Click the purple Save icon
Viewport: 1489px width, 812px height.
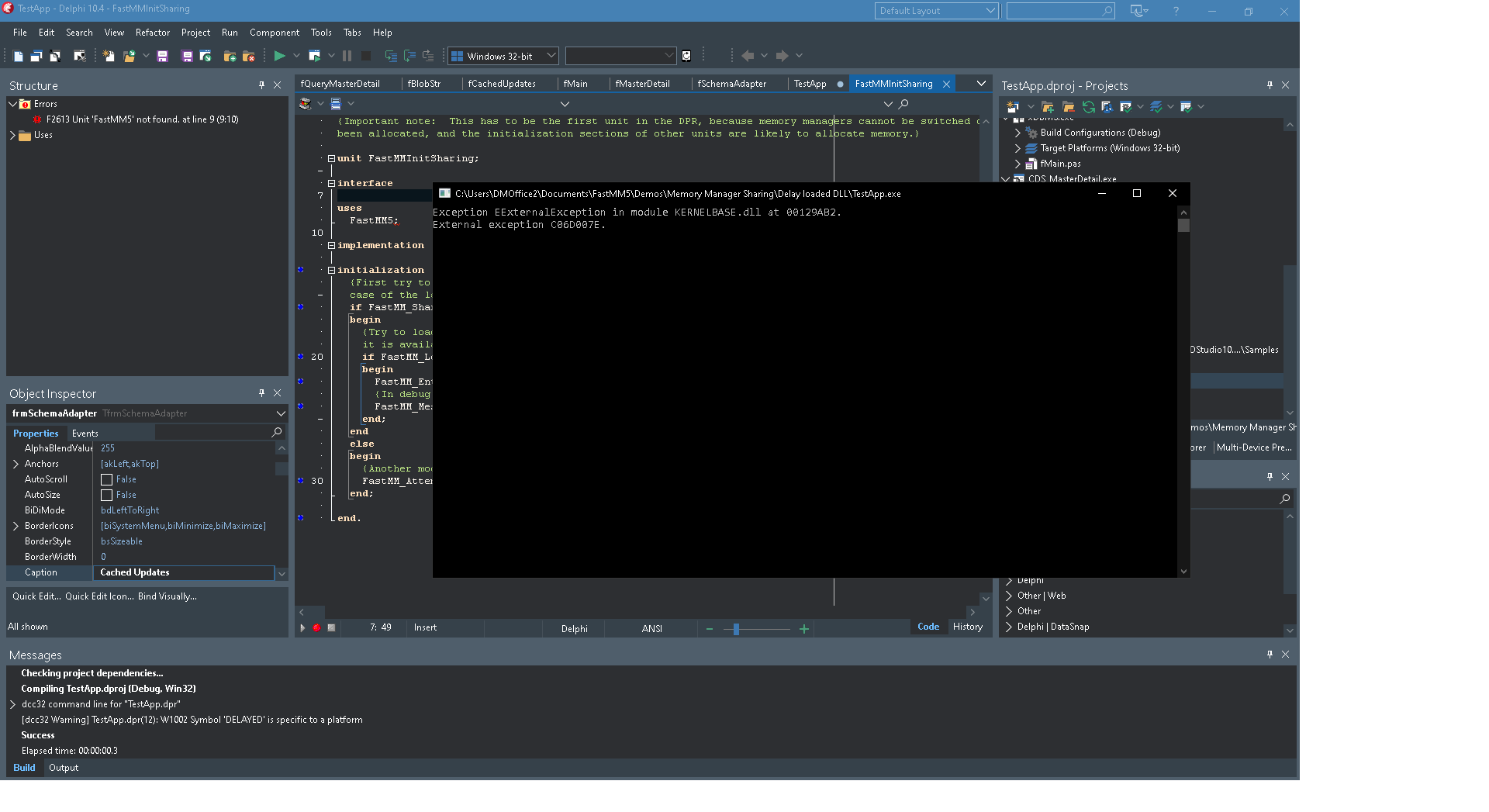click(x=162, y=56)
